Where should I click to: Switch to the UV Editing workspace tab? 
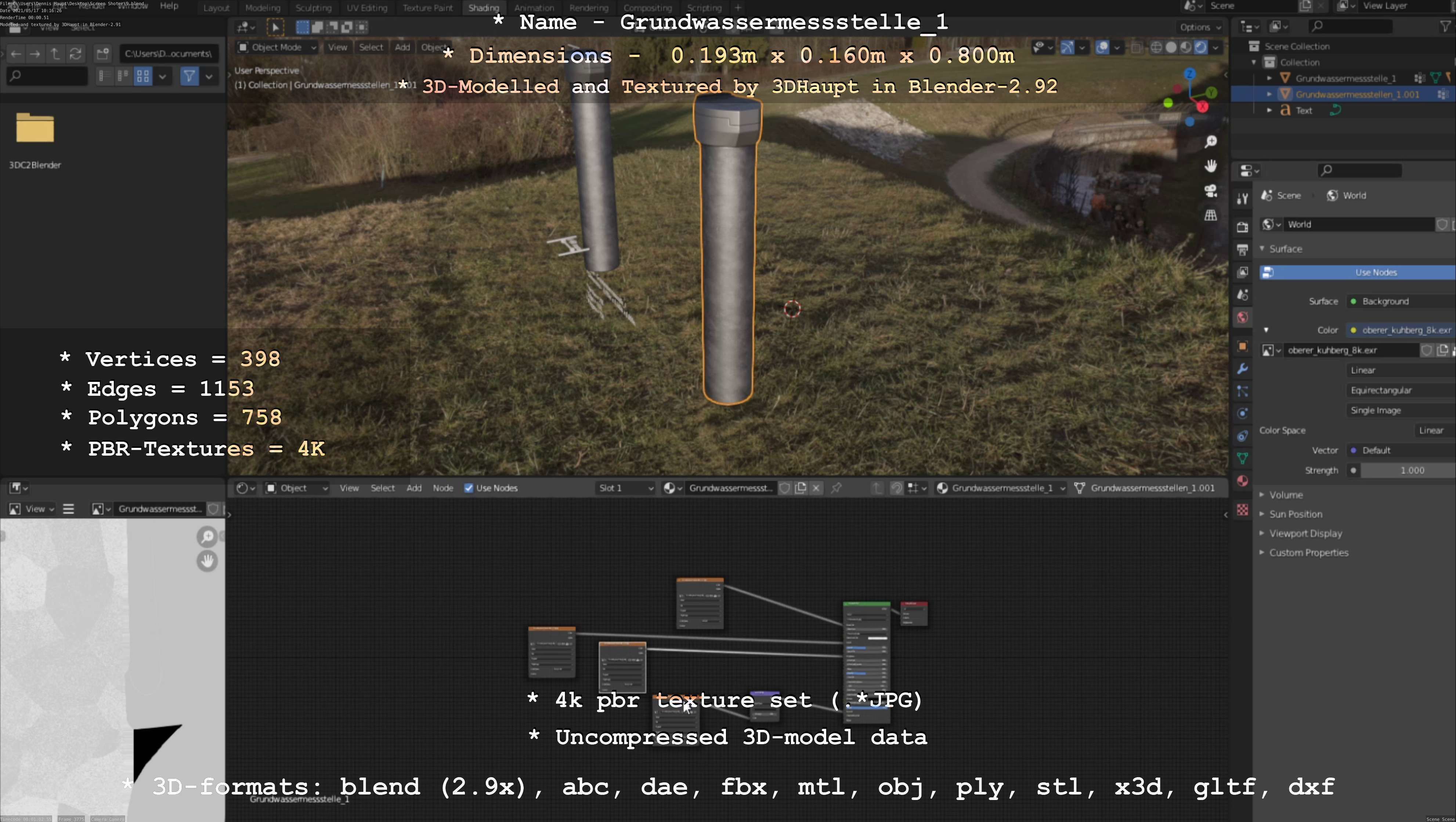[367, 8]
